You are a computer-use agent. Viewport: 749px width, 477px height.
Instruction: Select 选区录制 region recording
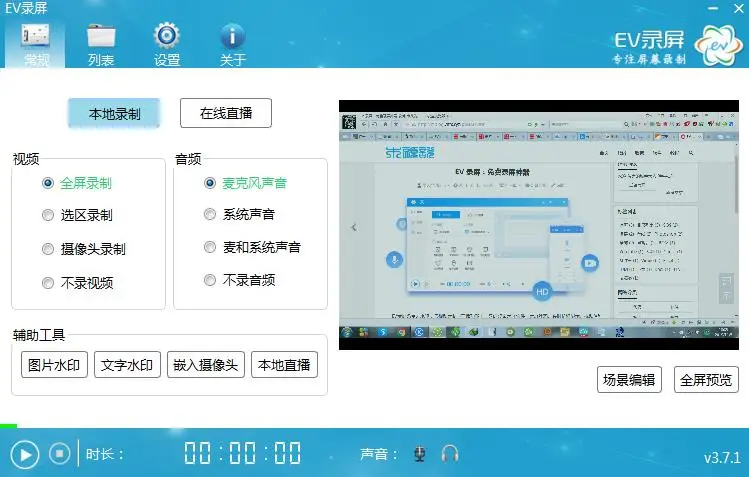[77, 215]
